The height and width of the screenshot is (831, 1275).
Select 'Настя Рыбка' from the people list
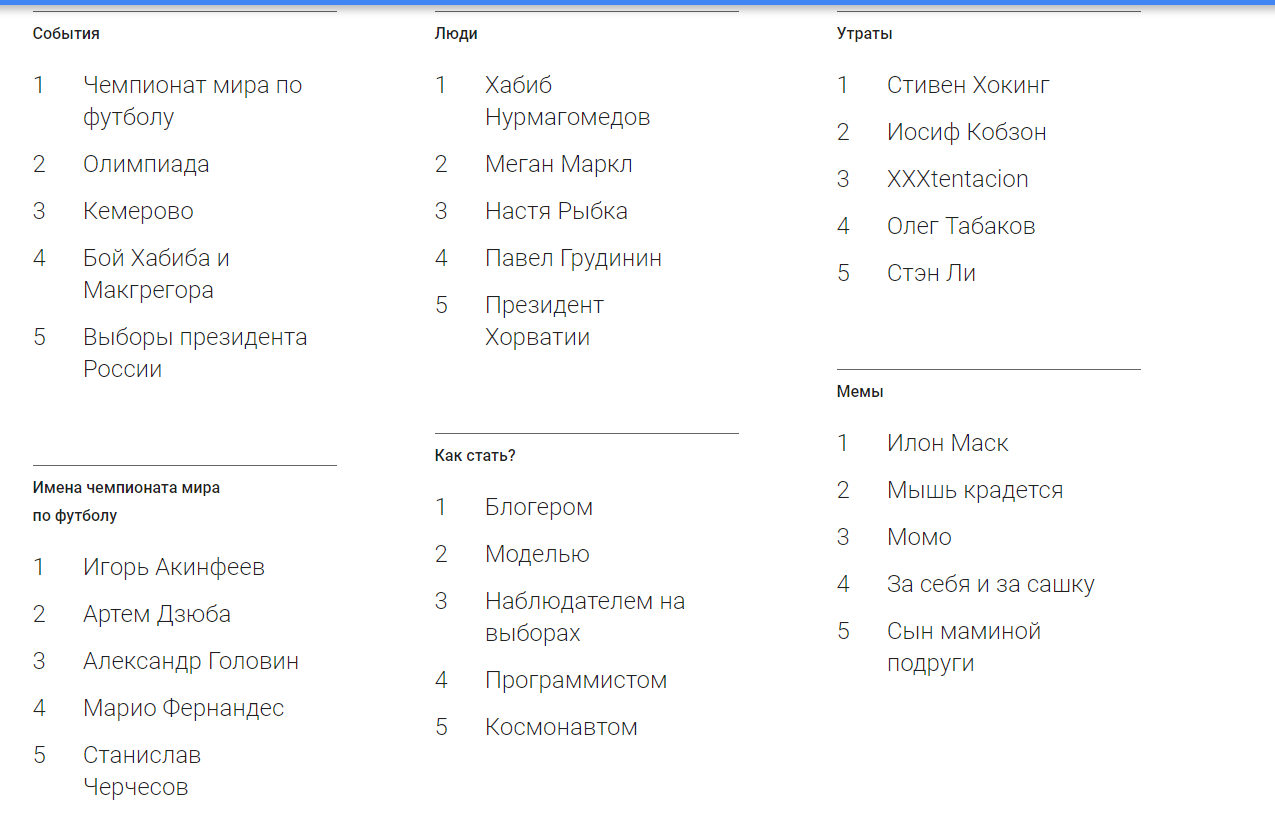pyautogui.click(x=556, y=211)
